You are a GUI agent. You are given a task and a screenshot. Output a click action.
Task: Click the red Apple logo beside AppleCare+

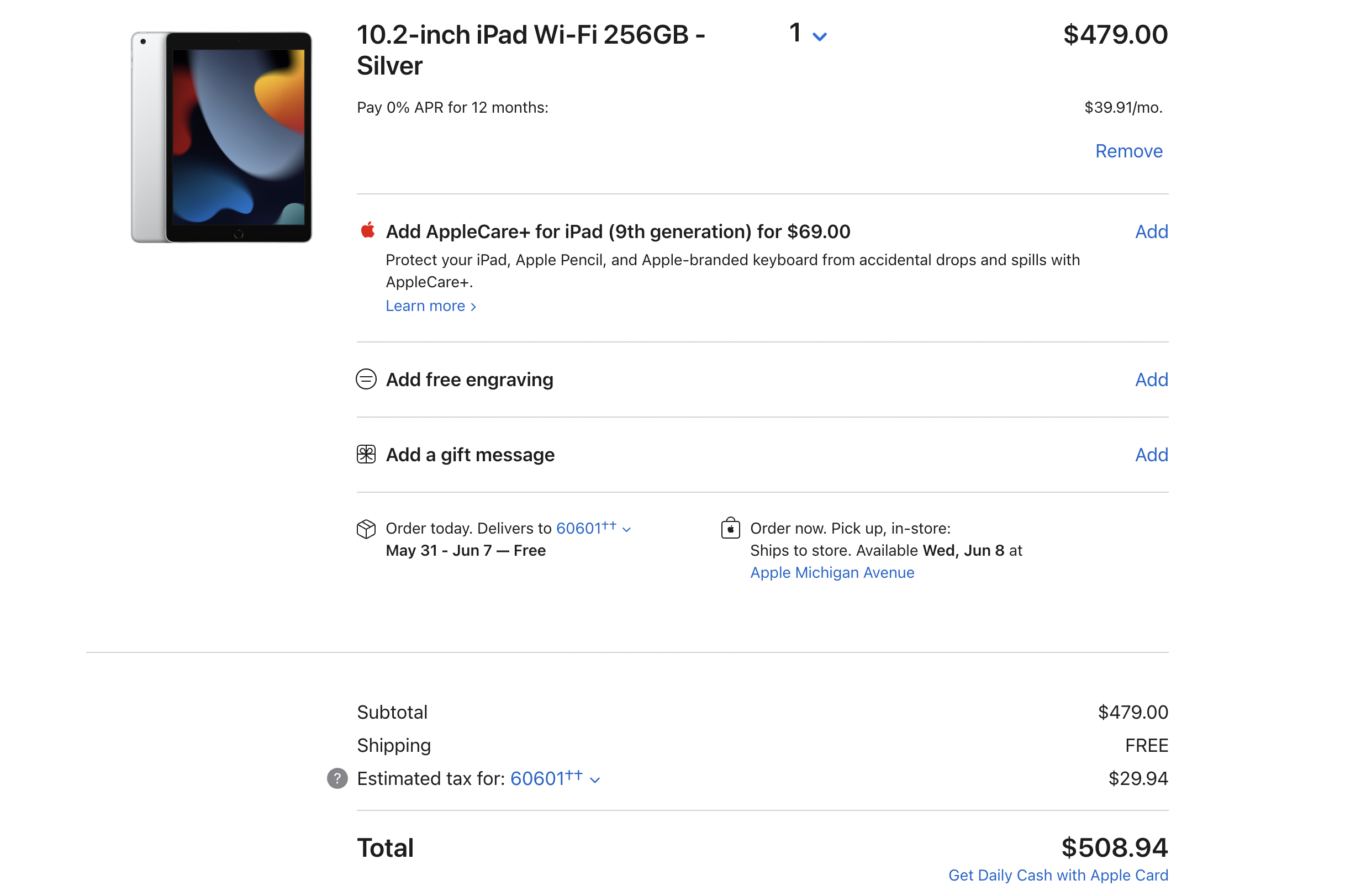coord(368,230)
